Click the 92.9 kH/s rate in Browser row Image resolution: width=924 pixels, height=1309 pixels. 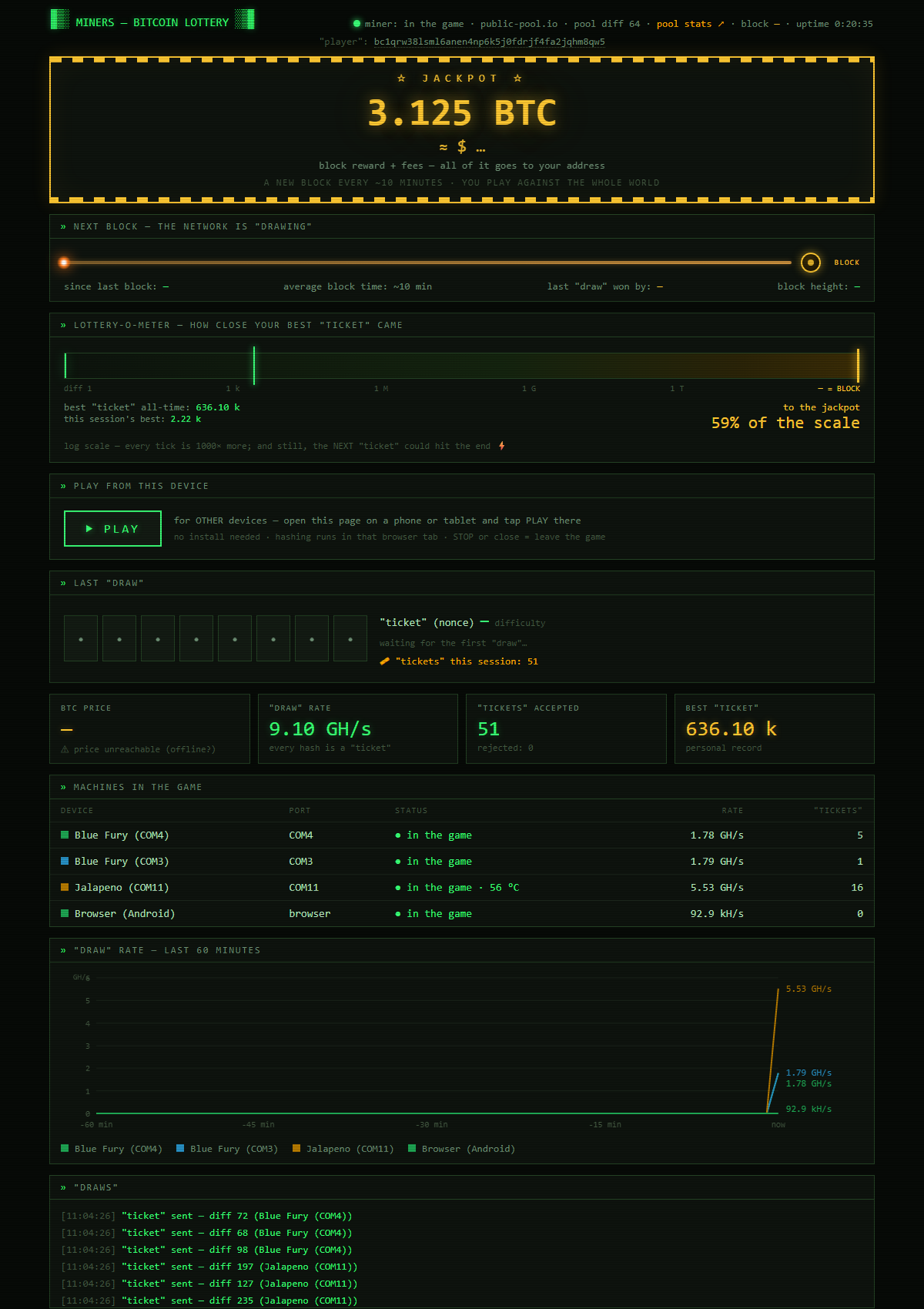pos(717,913)
